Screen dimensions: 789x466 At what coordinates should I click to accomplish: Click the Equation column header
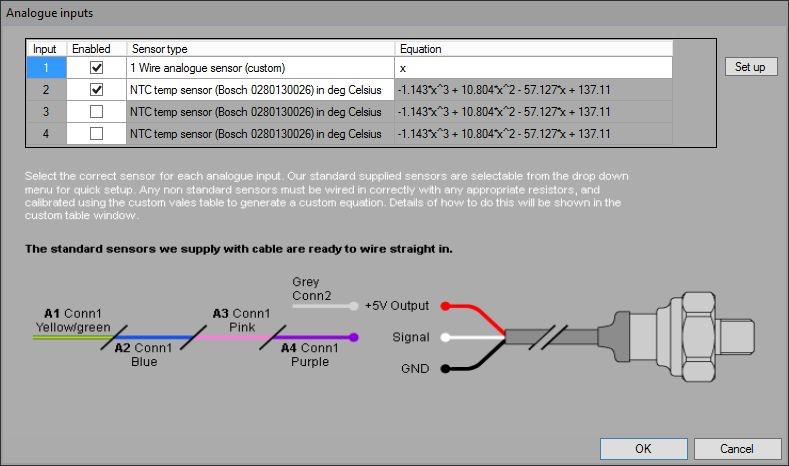[532, 48]
